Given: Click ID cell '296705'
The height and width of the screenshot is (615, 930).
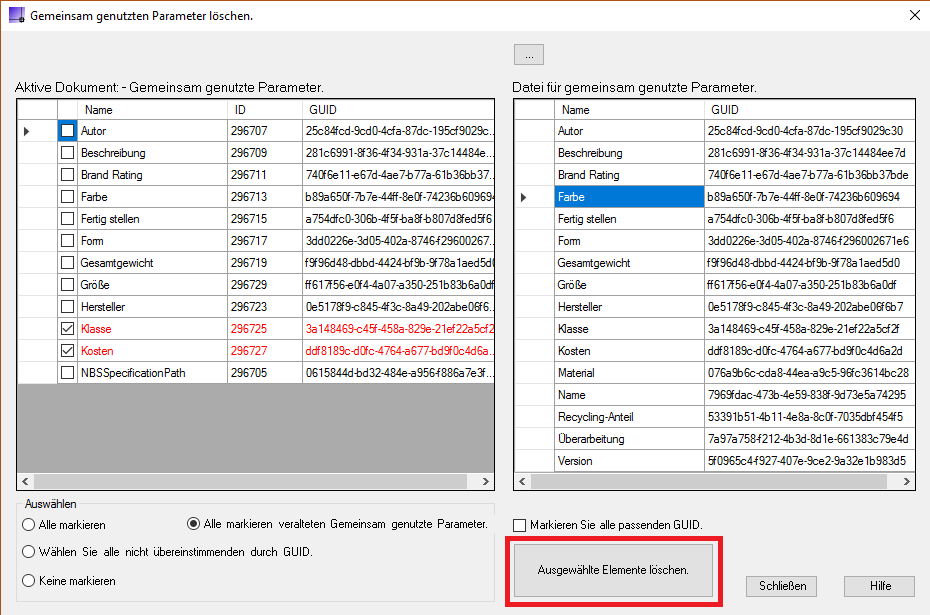Looking at the screenshot, I should click(265, 372).
